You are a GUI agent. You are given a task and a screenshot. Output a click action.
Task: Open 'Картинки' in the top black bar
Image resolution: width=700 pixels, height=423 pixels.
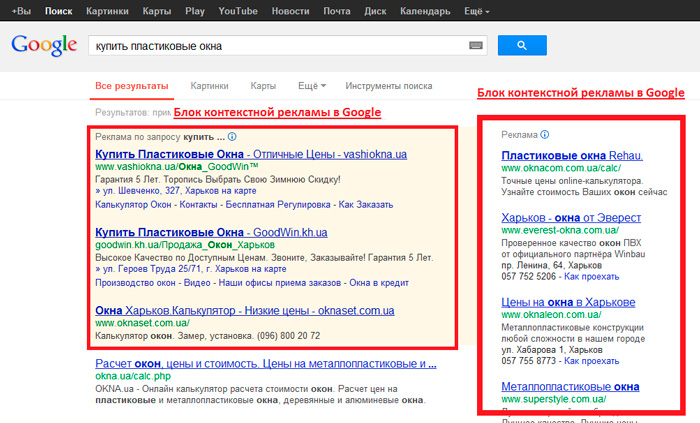click(107, 11)
